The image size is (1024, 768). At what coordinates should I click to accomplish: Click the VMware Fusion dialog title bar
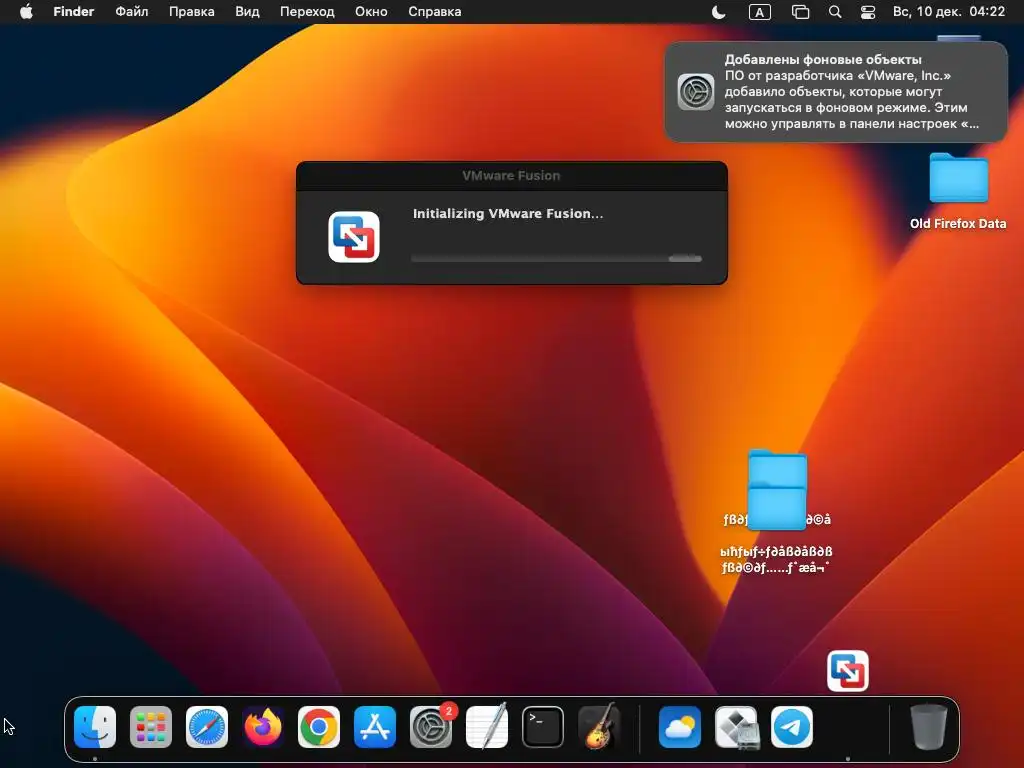pyautogui.click(x=511, y=176)
